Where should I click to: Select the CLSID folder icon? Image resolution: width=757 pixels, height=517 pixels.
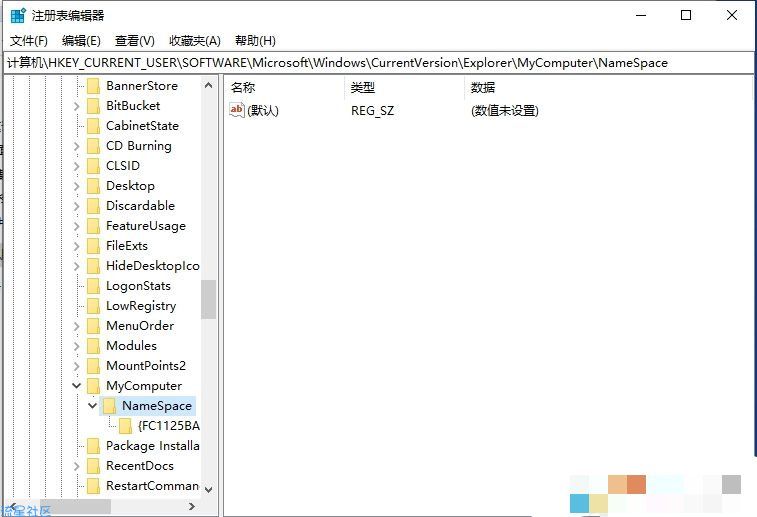click(93, 166)
